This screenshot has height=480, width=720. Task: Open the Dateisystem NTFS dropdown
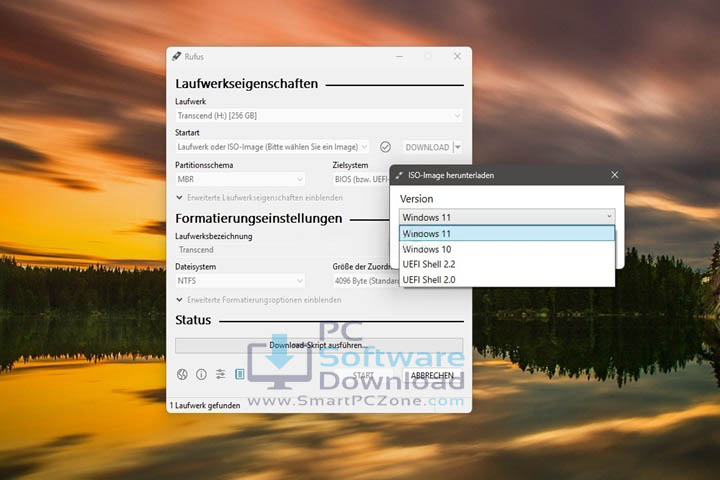tap(240, 281)
